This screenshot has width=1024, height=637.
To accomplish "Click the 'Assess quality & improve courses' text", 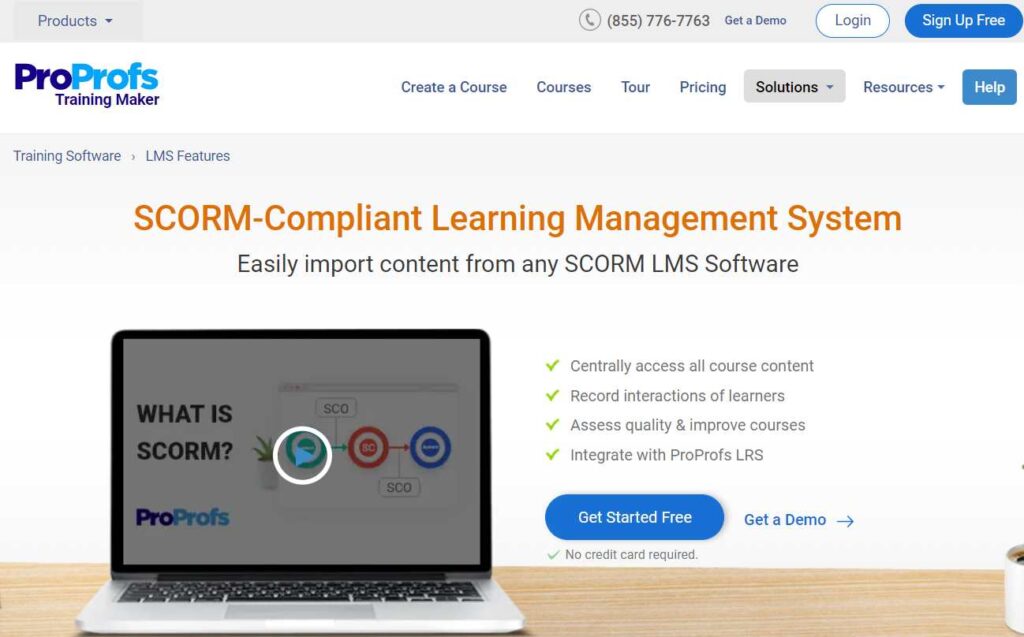I will (x=688, y=425).
